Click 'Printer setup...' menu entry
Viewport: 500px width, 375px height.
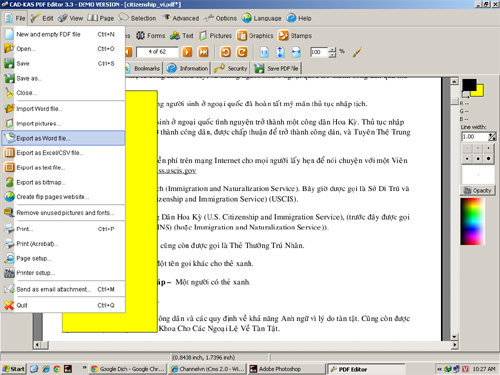pyautogui.click(x=63, y=273)
